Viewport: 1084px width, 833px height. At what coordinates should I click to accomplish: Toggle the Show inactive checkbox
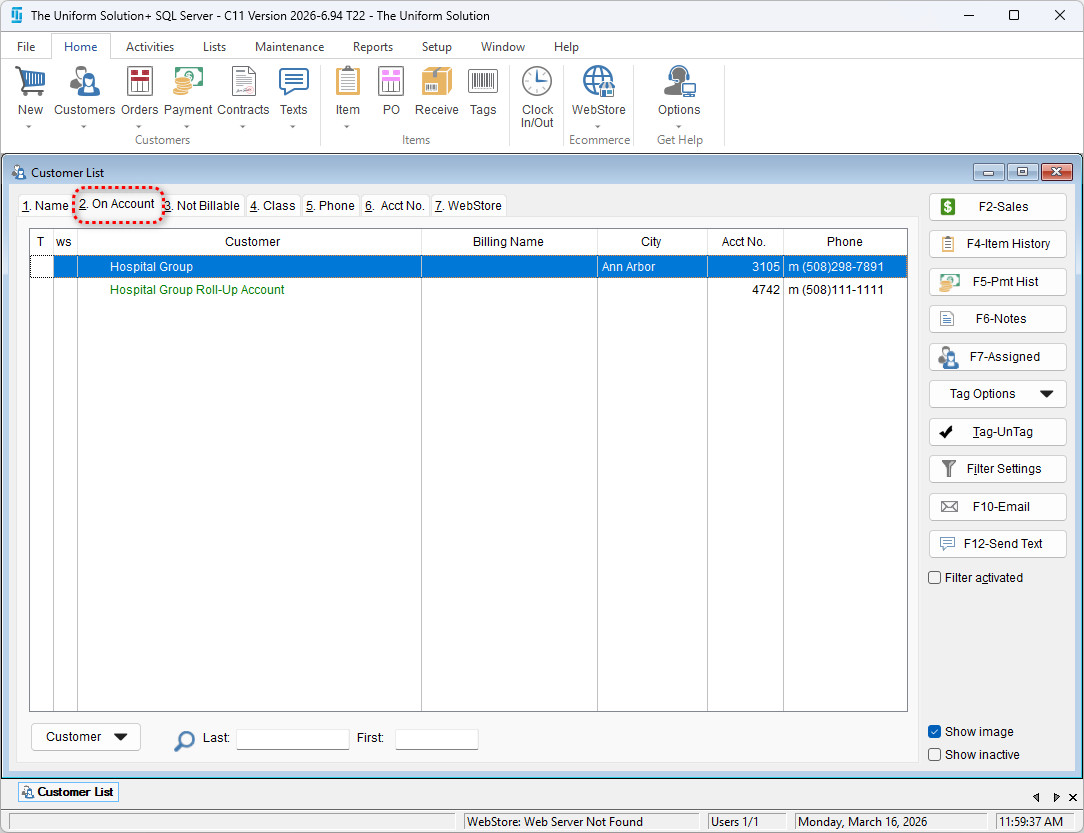point(935,755)
